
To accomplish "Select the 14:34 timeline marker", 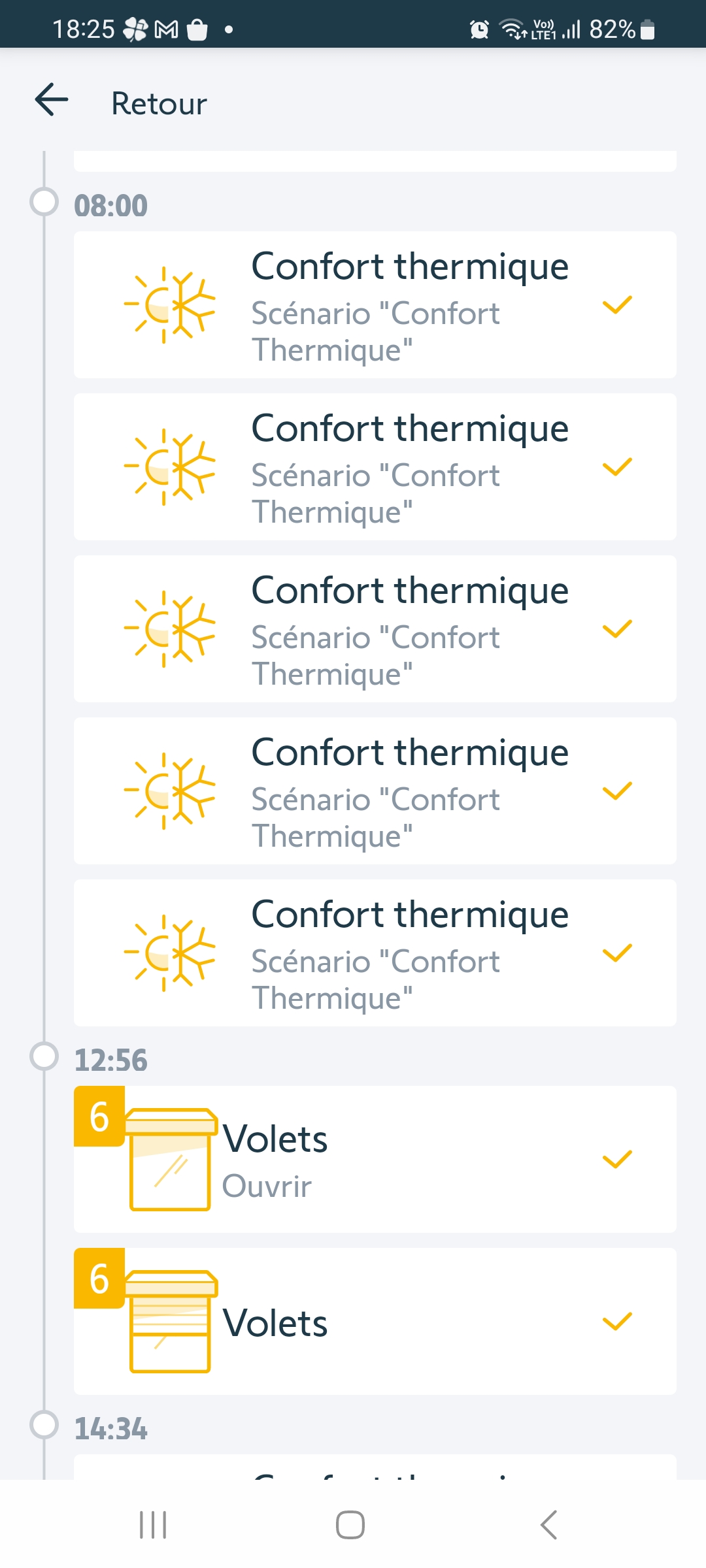I will (44, 1425).
